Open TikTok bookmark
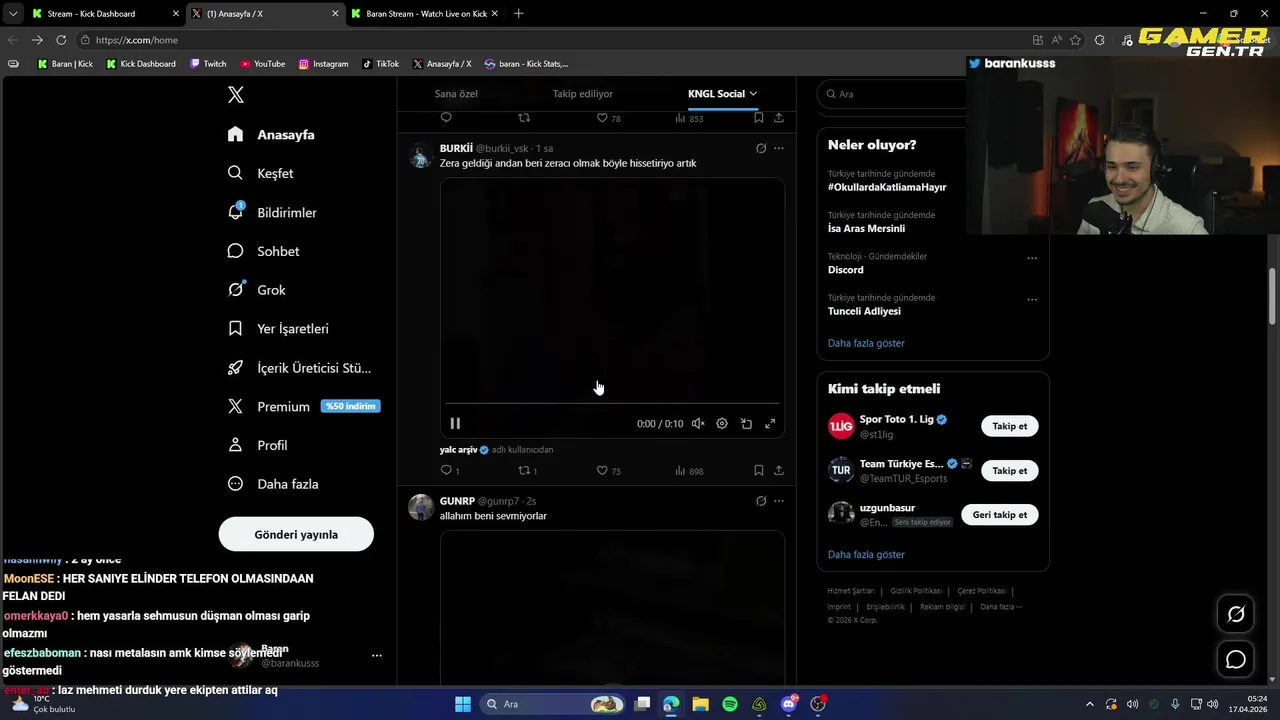The height and width of the screenshot is (720, 1280). coord(380,64)
